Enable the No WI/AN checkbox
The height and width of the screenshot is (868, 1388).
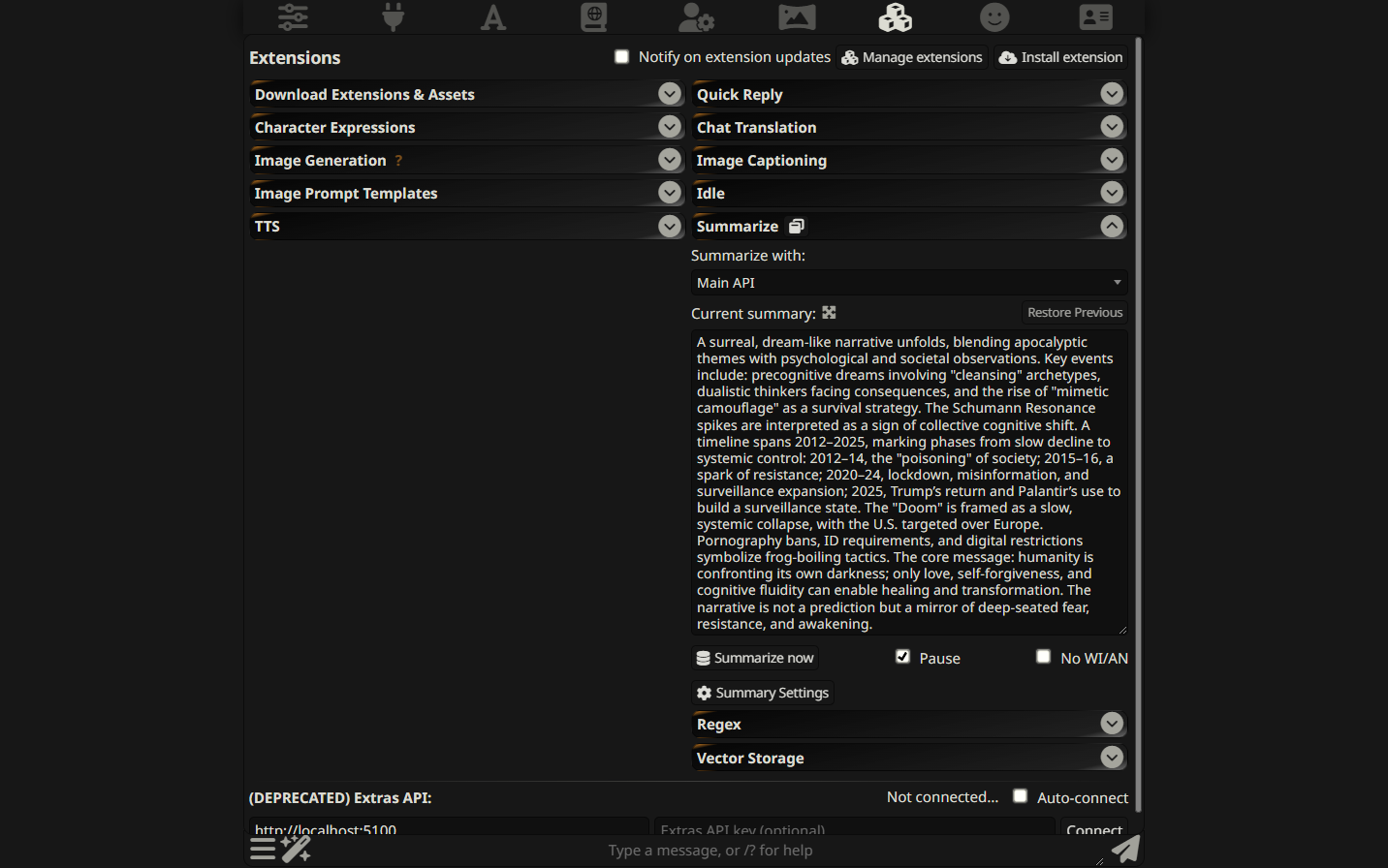coord(1043,657)
